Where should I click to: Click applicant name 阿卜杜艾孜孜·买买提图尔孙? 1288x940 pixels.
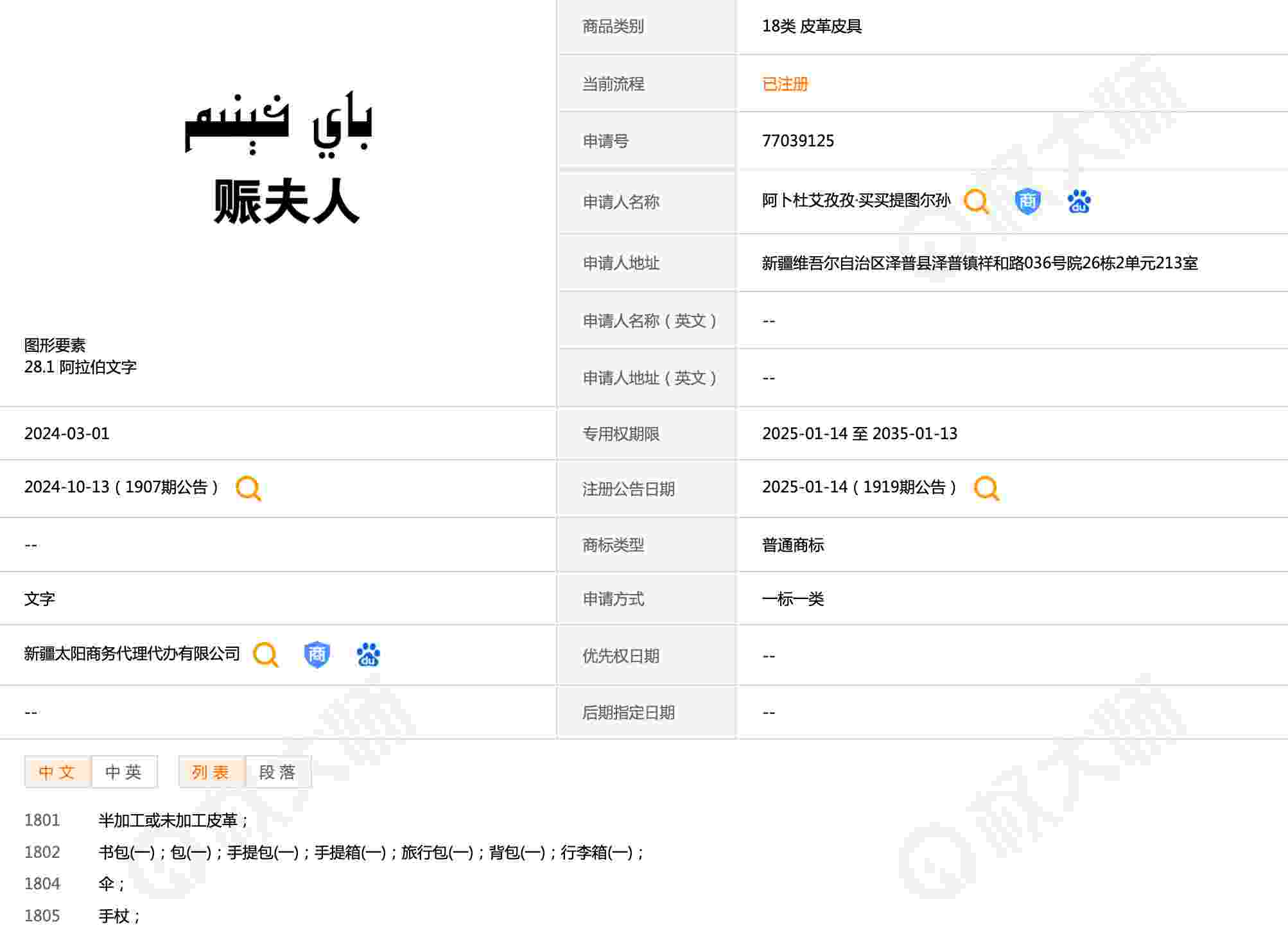[855, 201]
